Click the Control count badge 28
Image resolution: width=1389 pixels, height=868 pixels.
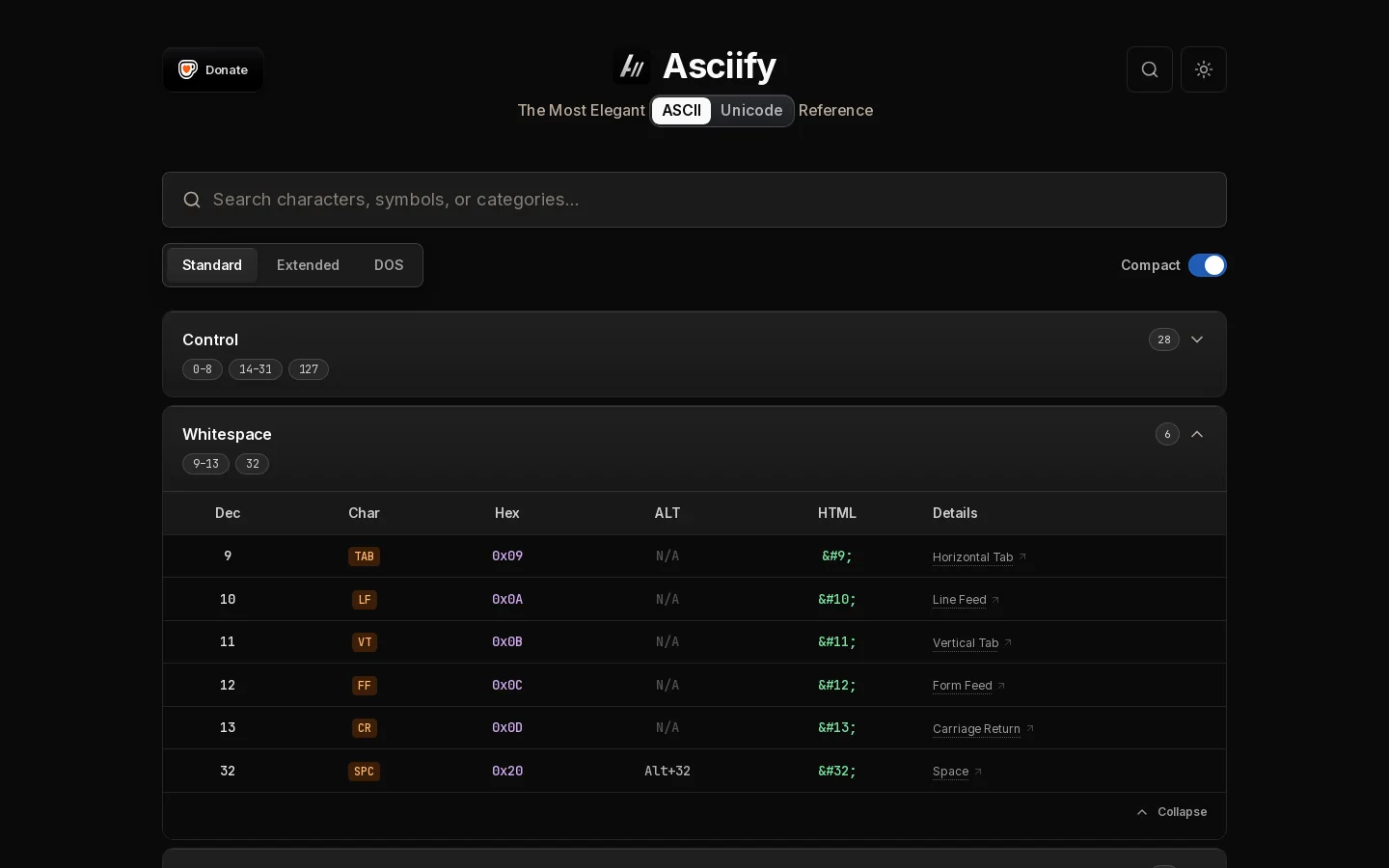tap(1164, 339)
